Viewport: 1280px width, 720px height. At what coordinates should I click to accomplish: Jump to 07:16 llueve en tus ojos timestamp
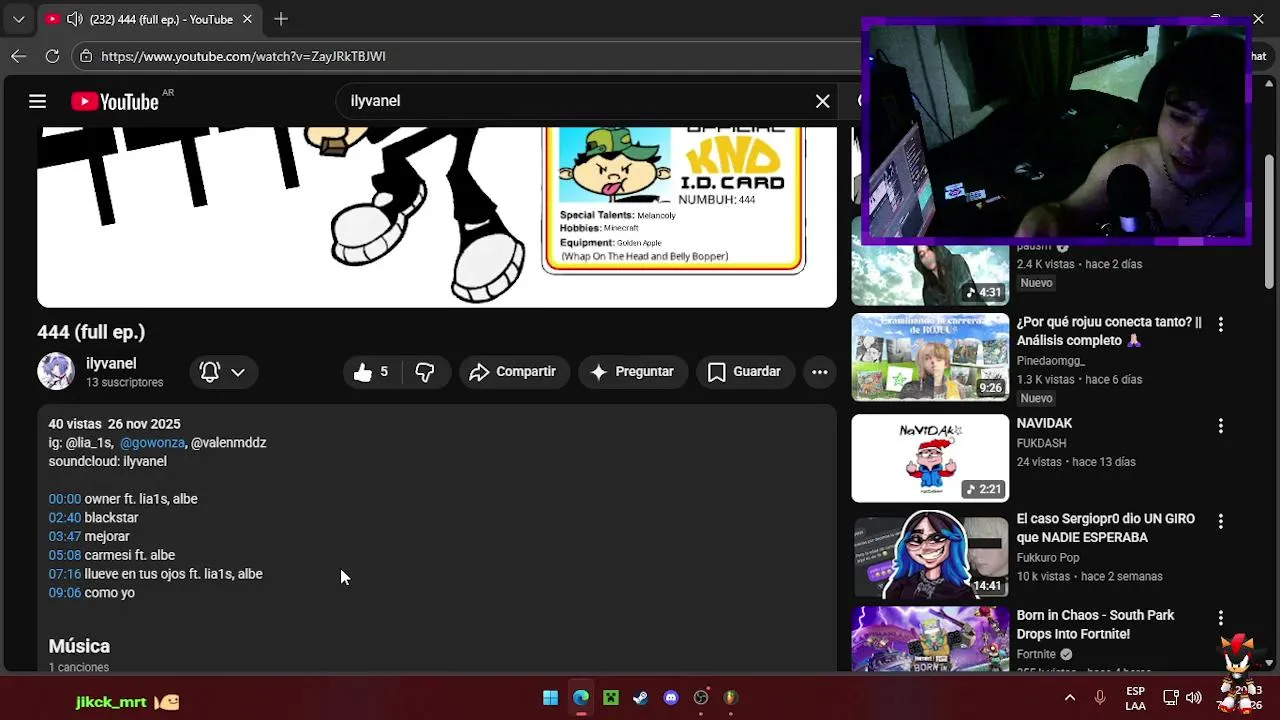[65, 574]
